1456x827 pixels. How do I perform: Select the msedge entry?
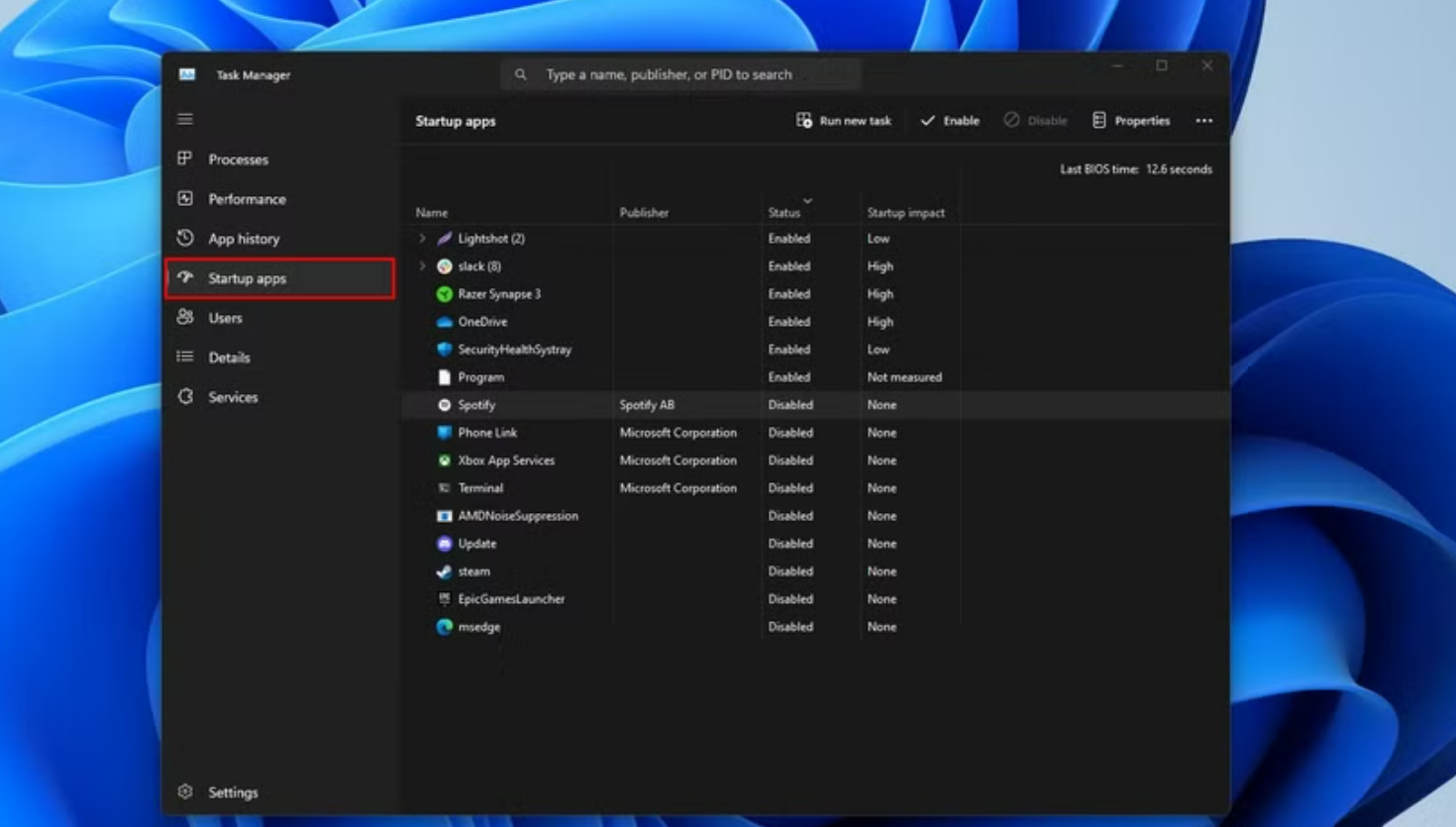pos(478,627)
